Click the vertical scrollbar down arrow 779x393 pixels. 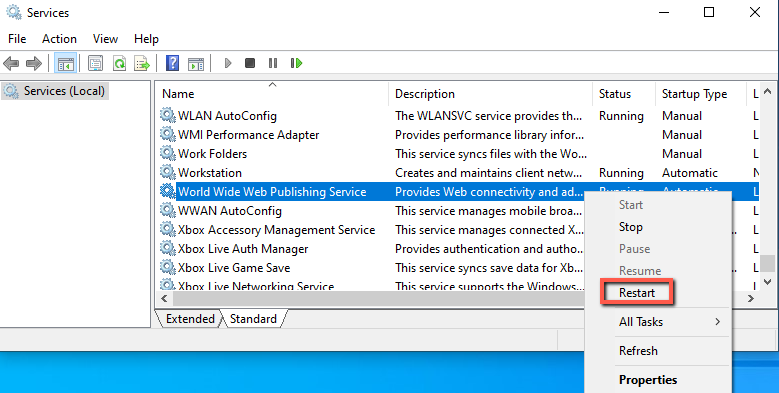(768, 282)
